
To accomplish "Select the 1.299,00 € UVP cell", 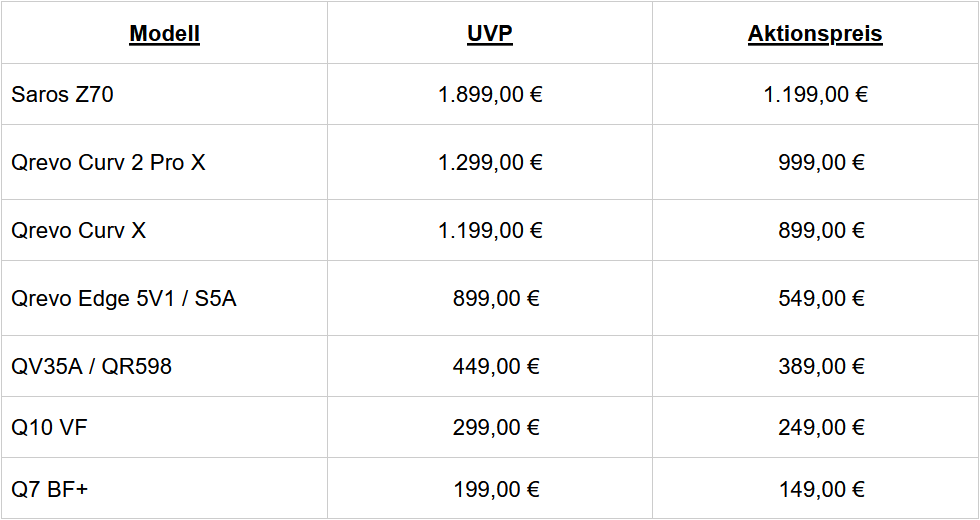I will [490, 162].
